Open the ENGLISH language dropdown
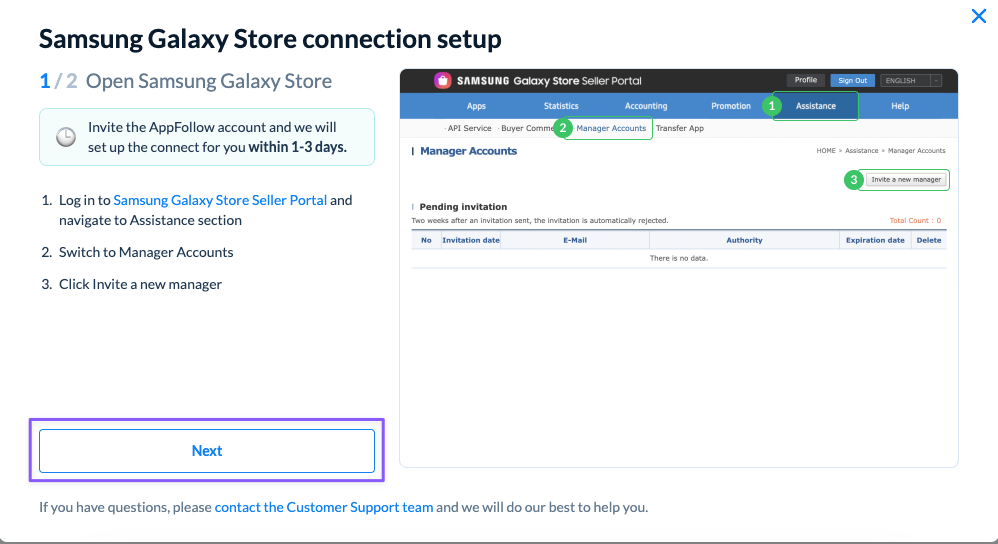This screenshot has height=544, width=998. (910, 81)
